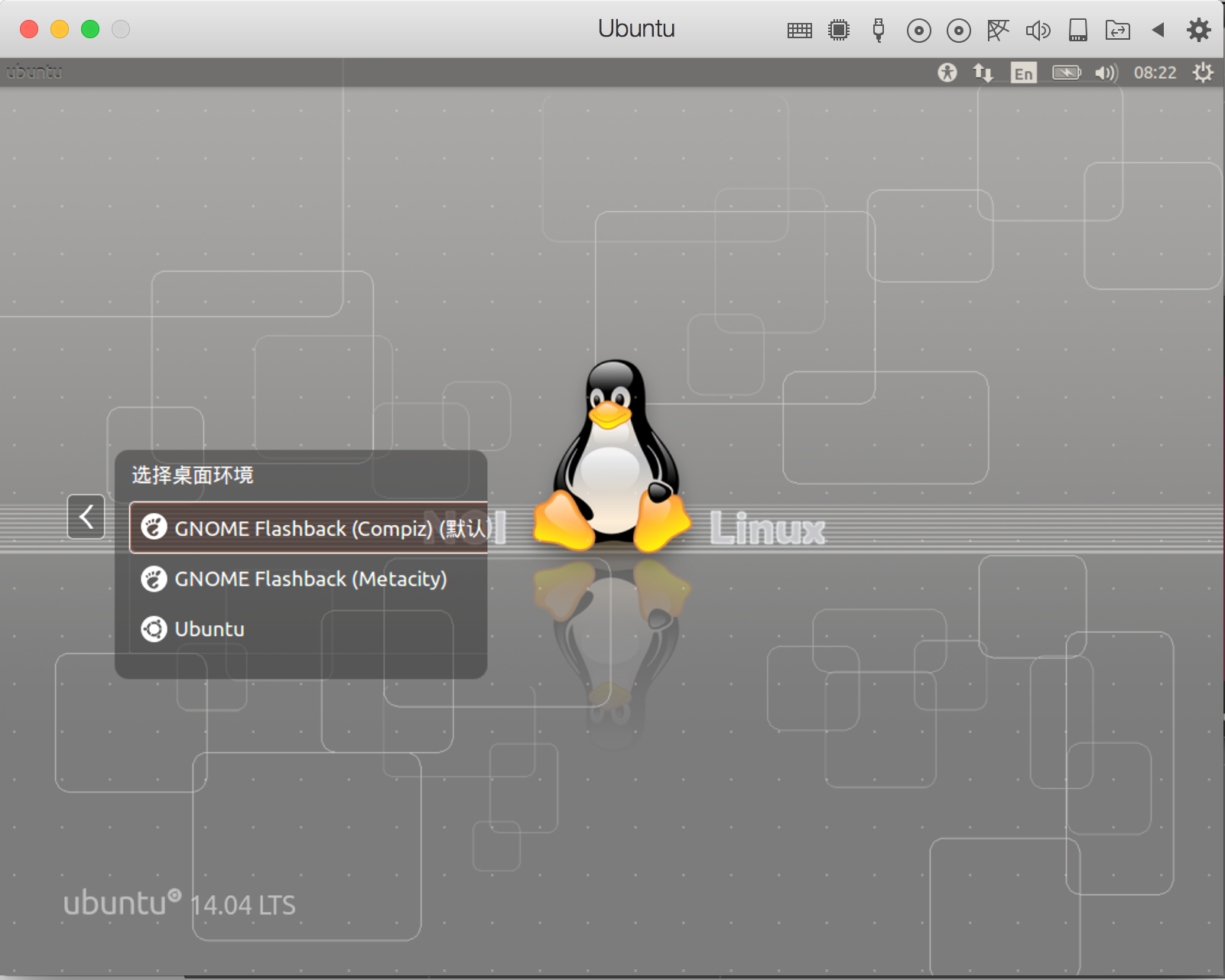The width and height of the screenshot is (1225, 980).
Task: Toggle sound with the VM speaker icon
Action: coord(1038,29)
